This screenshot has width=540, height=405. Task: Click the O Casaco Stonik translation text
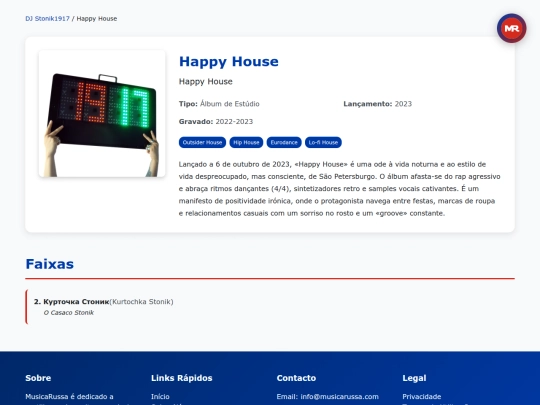[x=69, y=313]
